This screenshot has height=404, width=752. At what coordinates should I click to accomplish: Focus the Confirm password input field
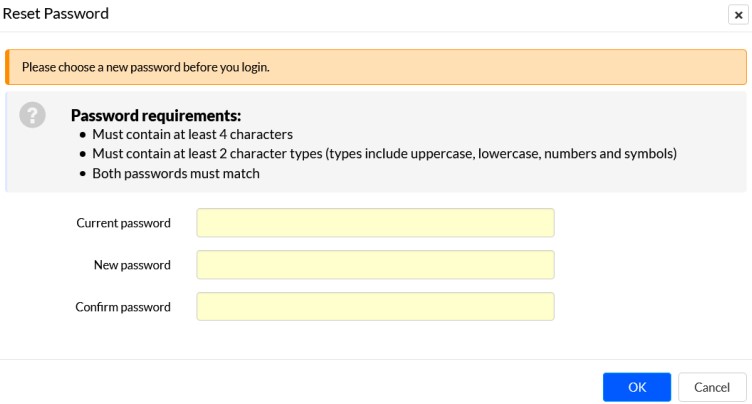point(376,307)
